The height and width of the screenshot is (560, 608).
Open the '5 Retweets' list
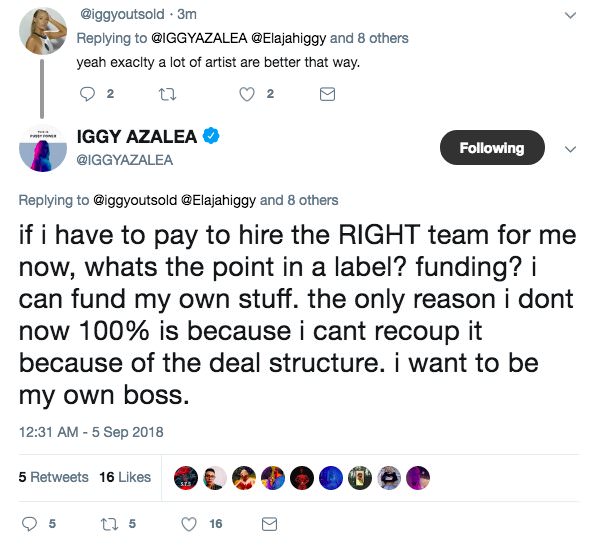click(x=53, y=477)
